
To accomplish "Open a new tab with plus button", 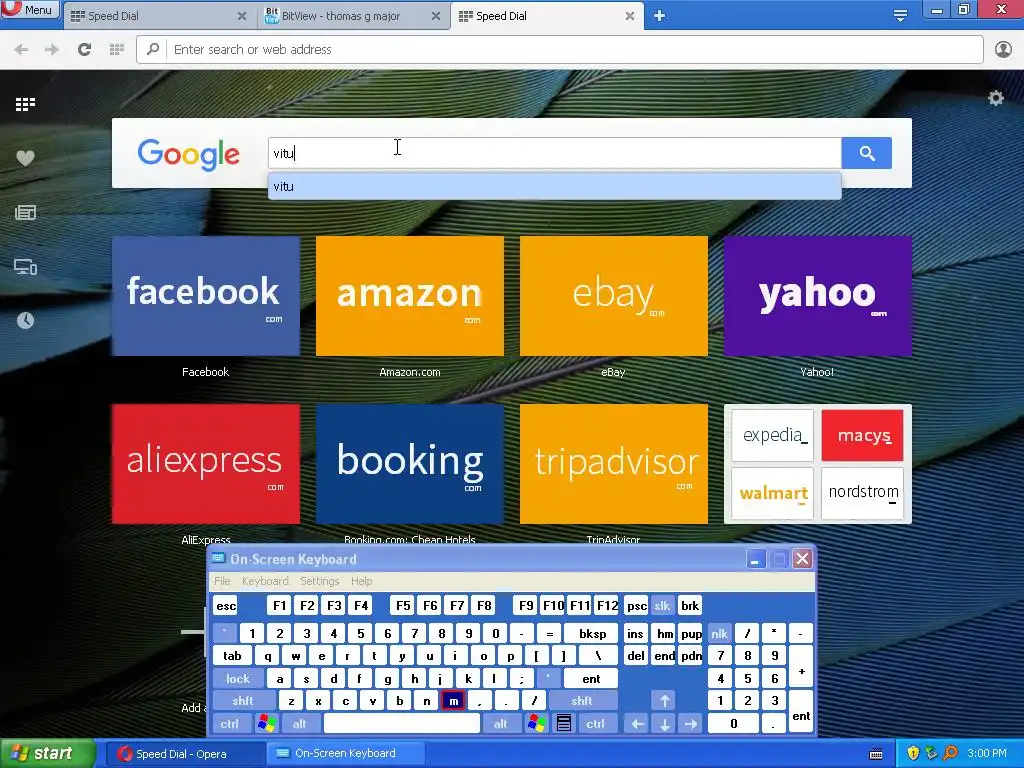I will [x=659, y=16].
